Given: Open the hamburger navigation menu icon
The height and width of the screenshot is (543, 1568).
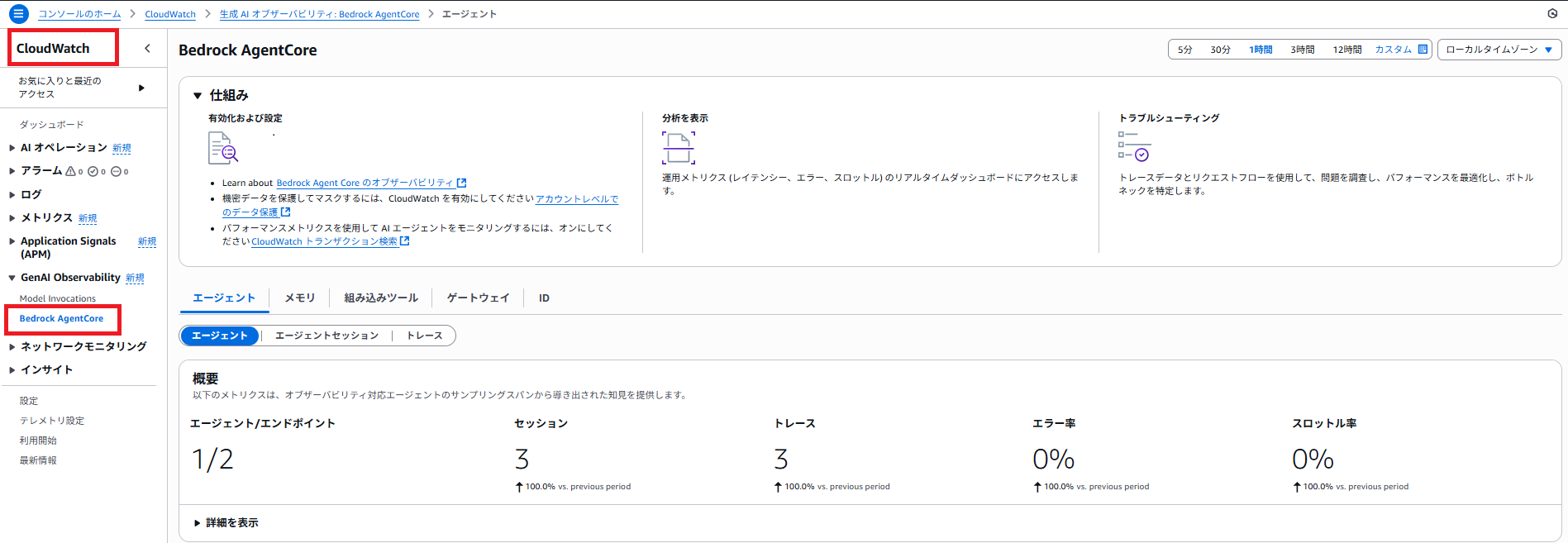Looking at the screenshot, I should click(x=18, y=14).
